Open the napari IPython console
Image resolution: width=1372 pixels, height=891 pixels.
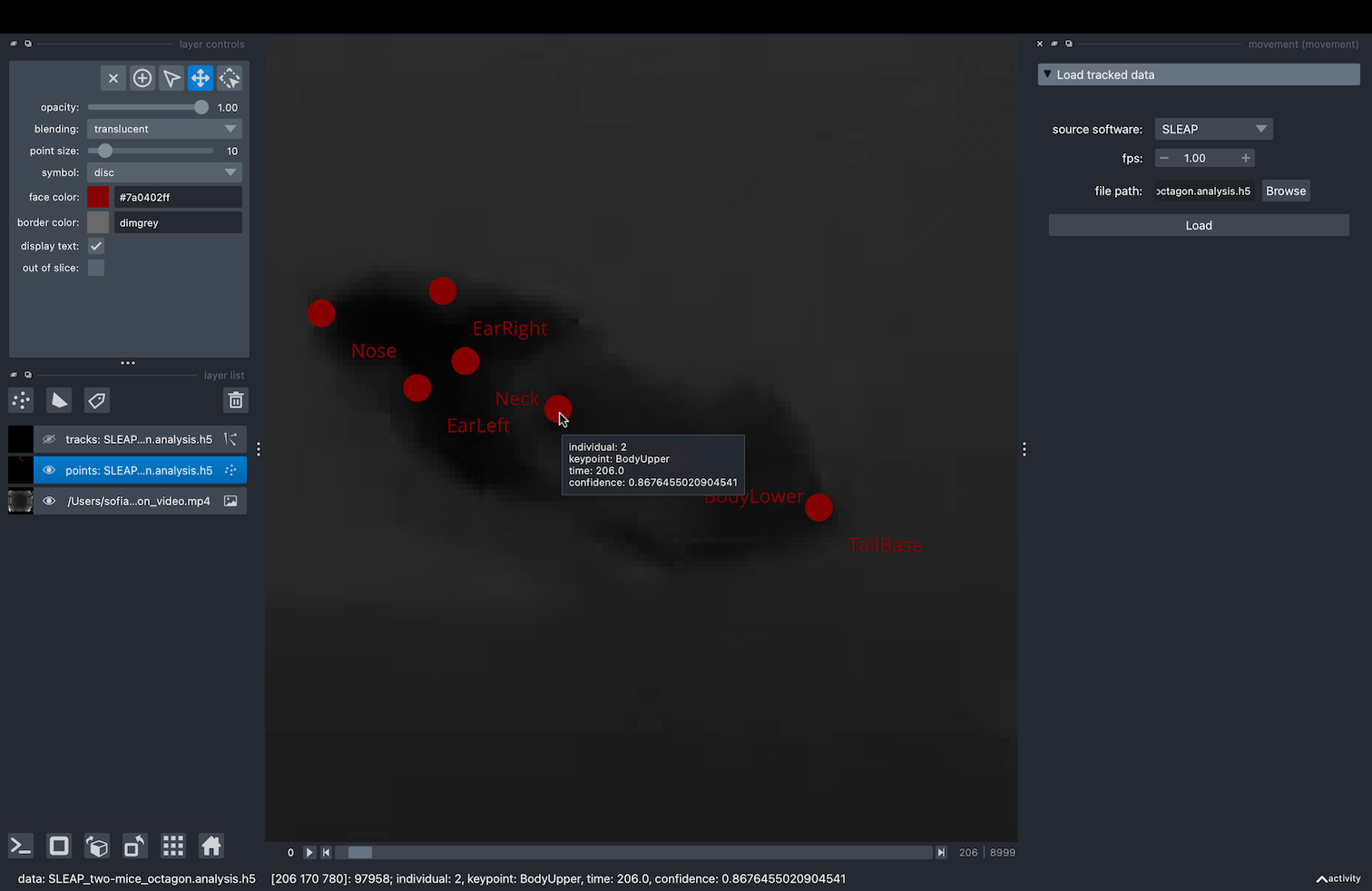[20, 846]
